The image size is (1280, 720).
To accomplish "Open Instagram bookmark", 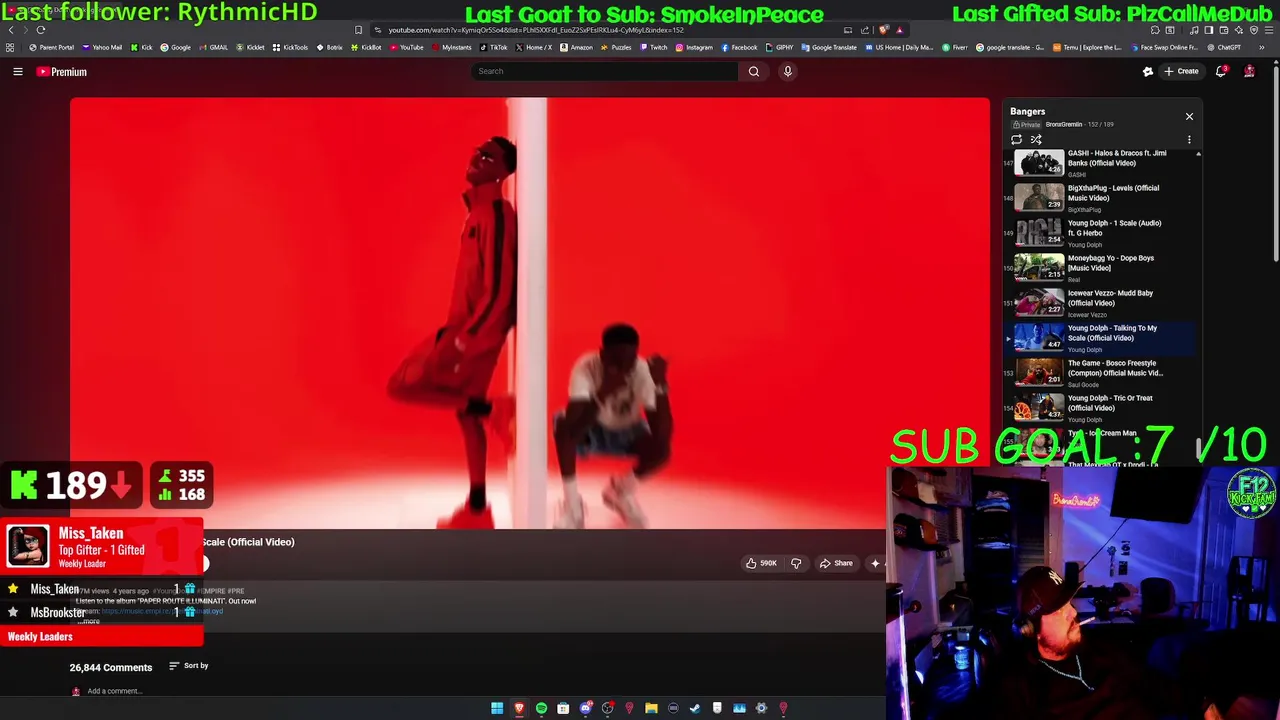I will [x=694, y=47].
